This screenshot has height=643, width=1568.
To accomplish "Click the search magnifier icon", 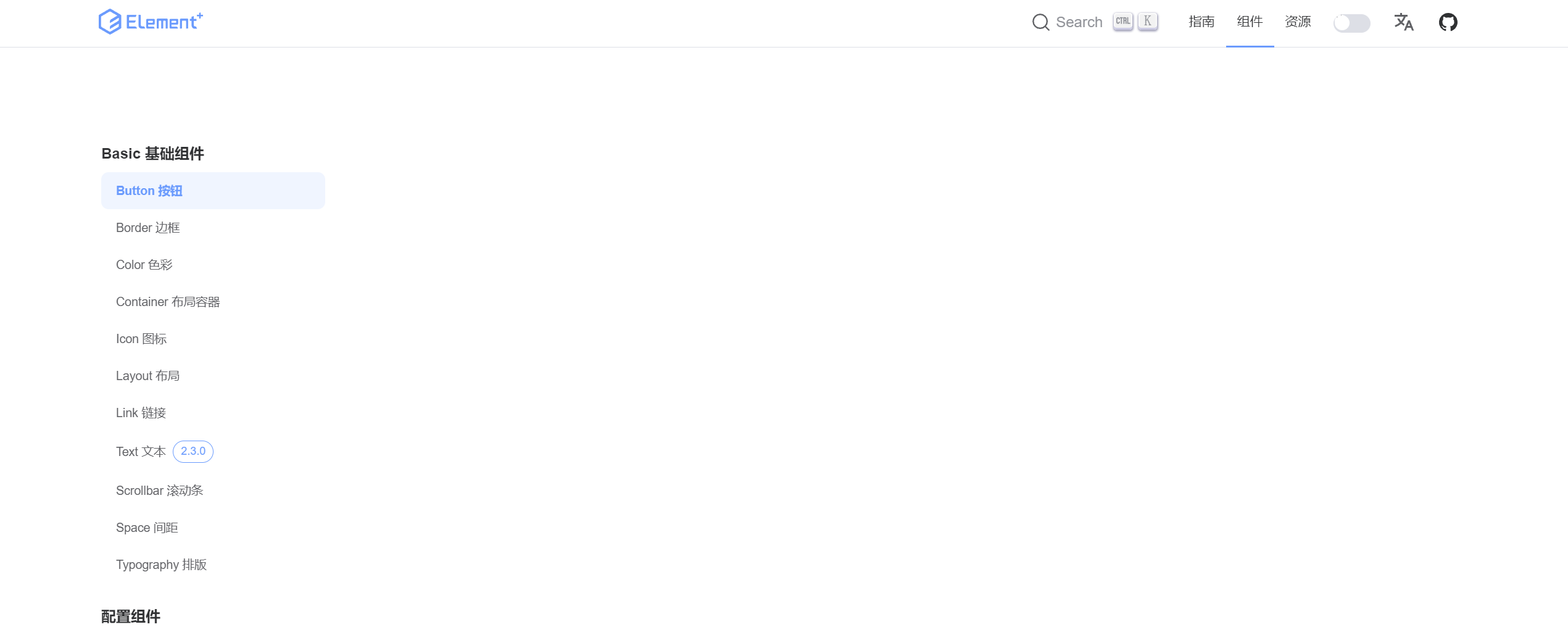I will 1040,22.
